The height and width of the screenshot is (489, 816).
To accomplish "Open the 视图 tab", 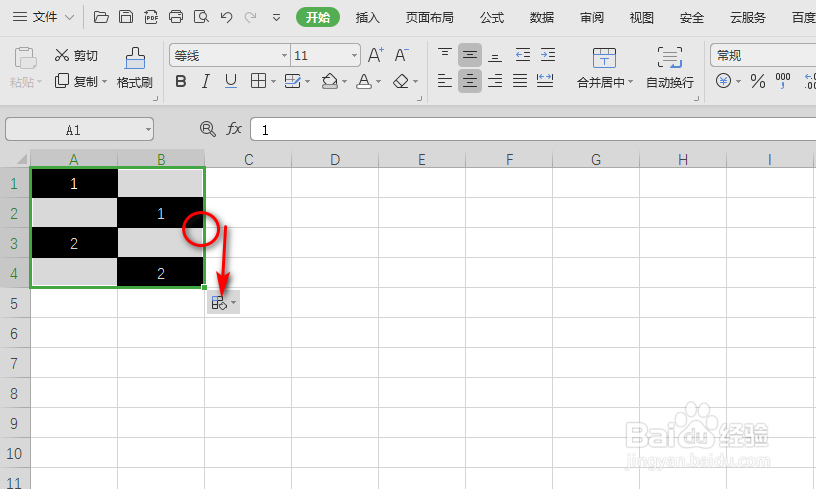I will tap(642, 18).
